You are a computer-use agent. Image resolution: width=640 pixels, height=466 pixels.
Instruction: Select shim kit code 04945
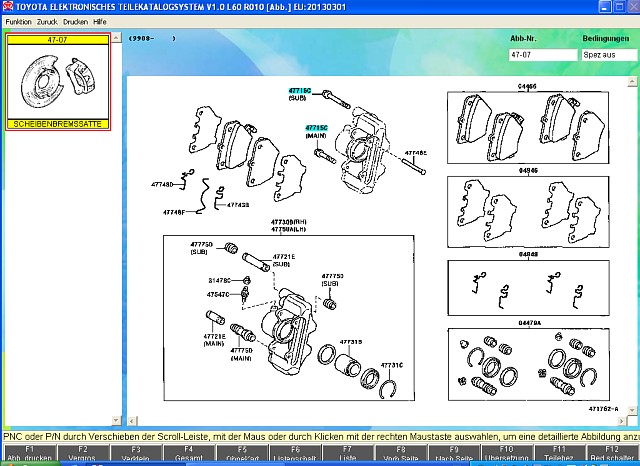coord(528,171)
